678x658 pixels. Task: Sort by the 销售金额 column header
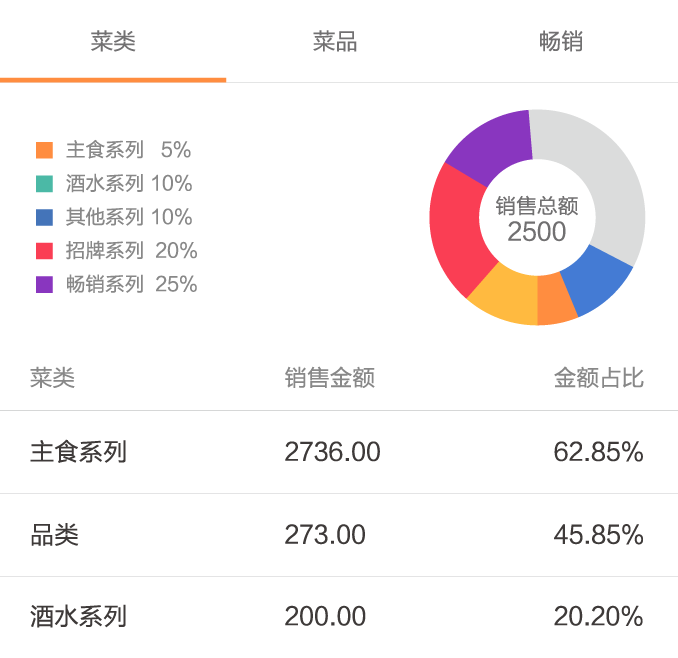(x=330, y=378)
